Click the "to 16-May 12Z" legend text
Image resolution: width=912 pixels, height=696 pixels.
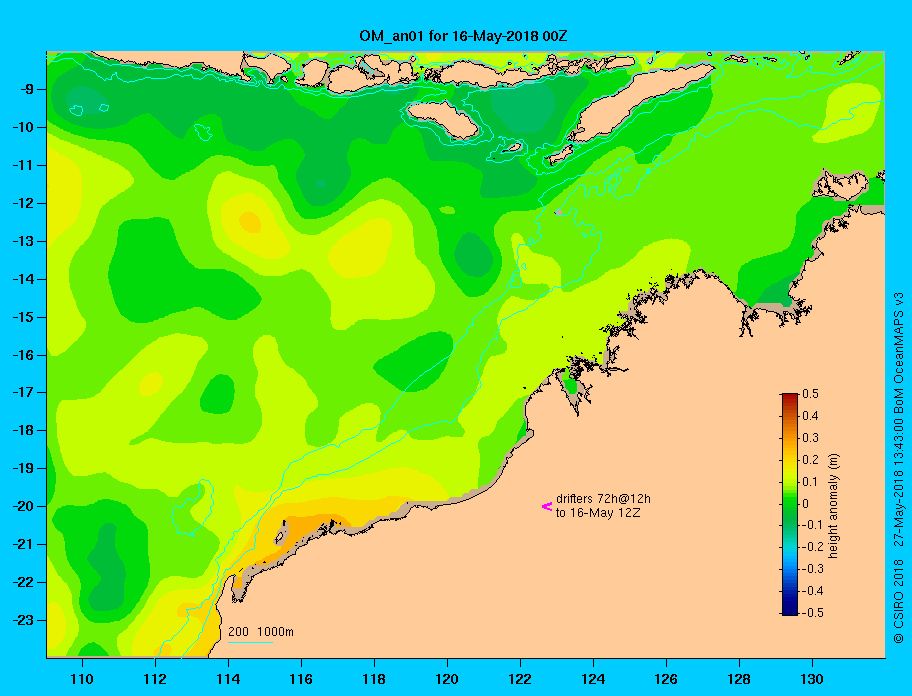click(x=598, y=513)
